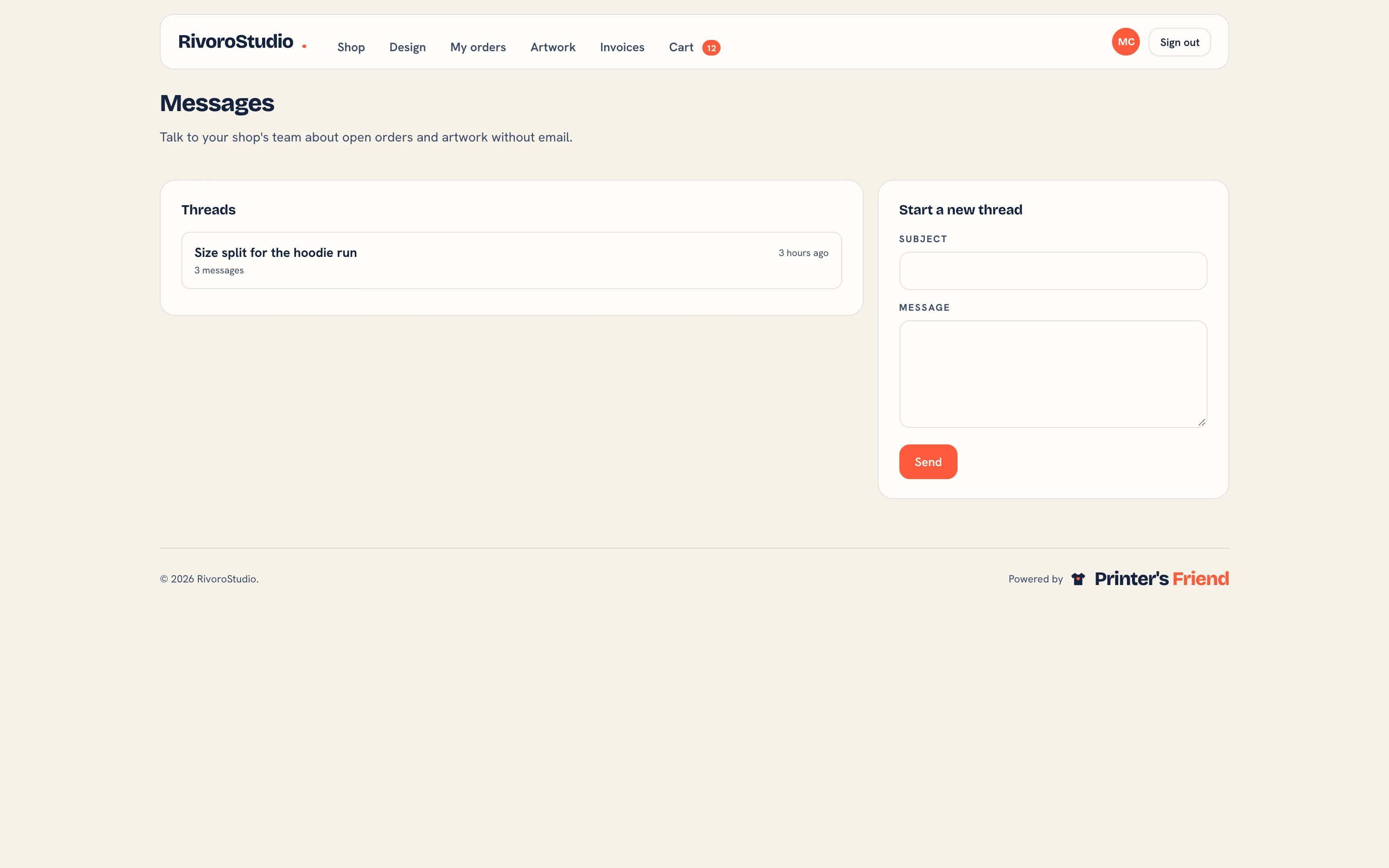1389x868 pixels.
Task: Open the Cart link
Action: pyautogui.click(x=681, y=47)
